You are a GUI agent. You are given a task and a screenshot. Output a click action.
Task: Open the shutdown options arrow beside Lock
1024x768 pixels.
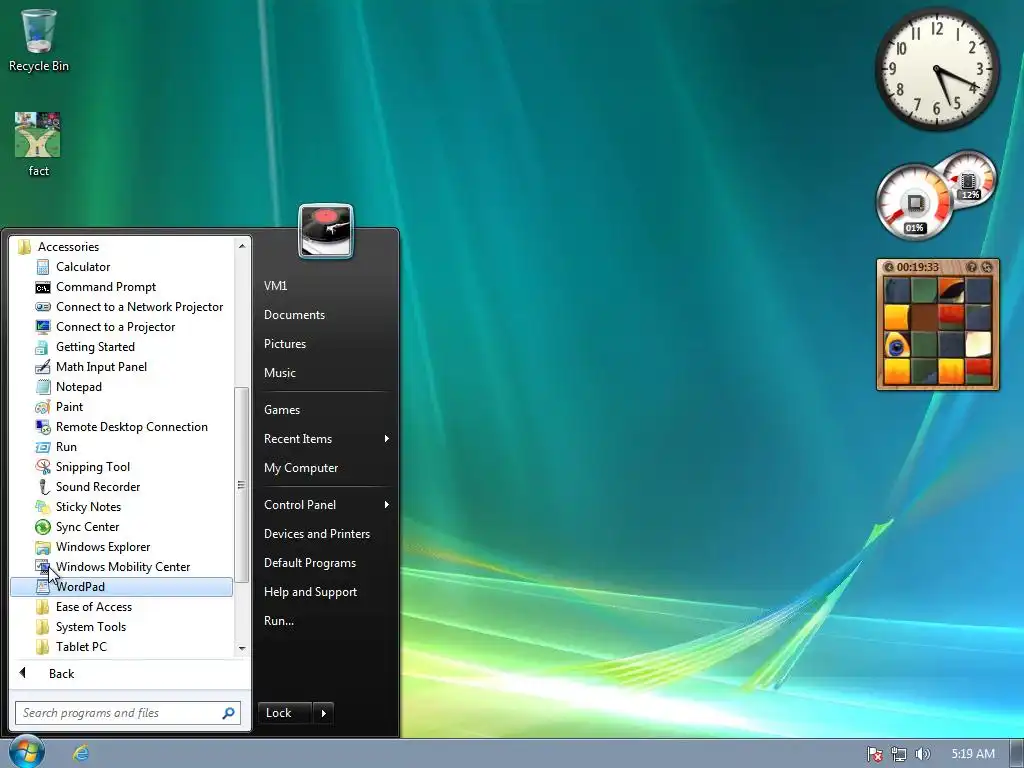click(324, 713)
